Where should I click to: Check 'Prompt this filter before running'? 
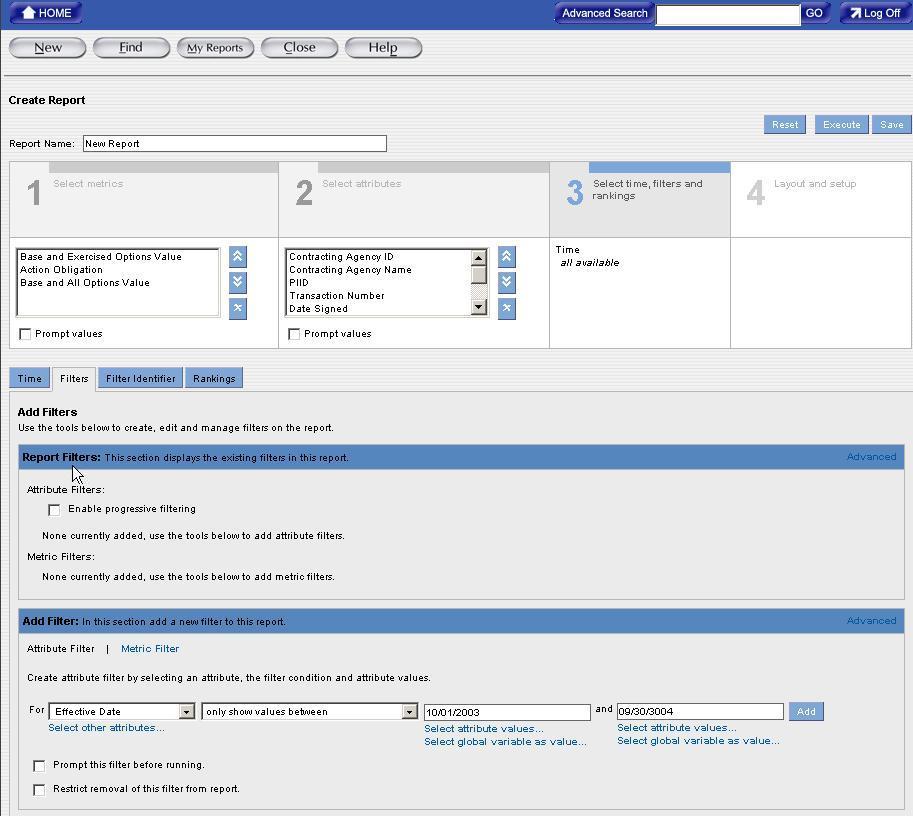coord(39,766)
